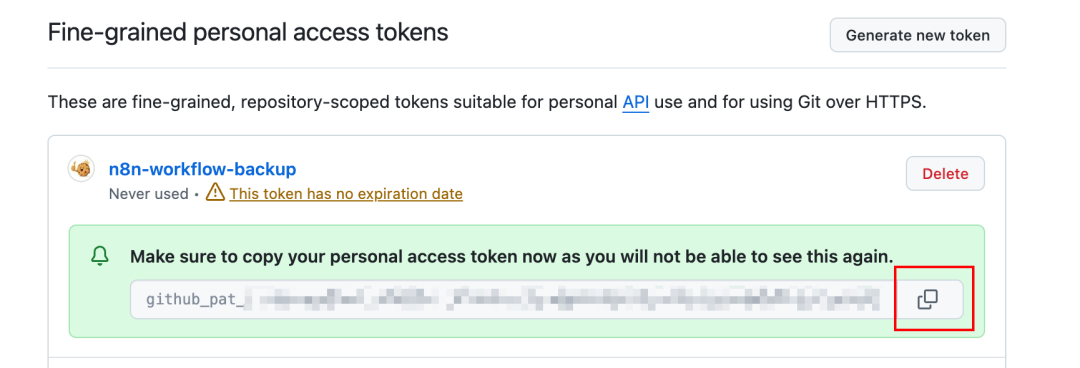
Task: Delete the n8n-workflow-backup token
Action: tap(945, 174)
